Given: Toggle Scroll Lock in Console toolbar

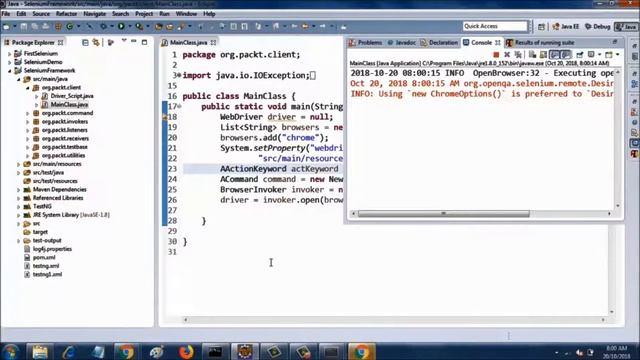Looking at the screenshot, I should click(x=543, y=55).
